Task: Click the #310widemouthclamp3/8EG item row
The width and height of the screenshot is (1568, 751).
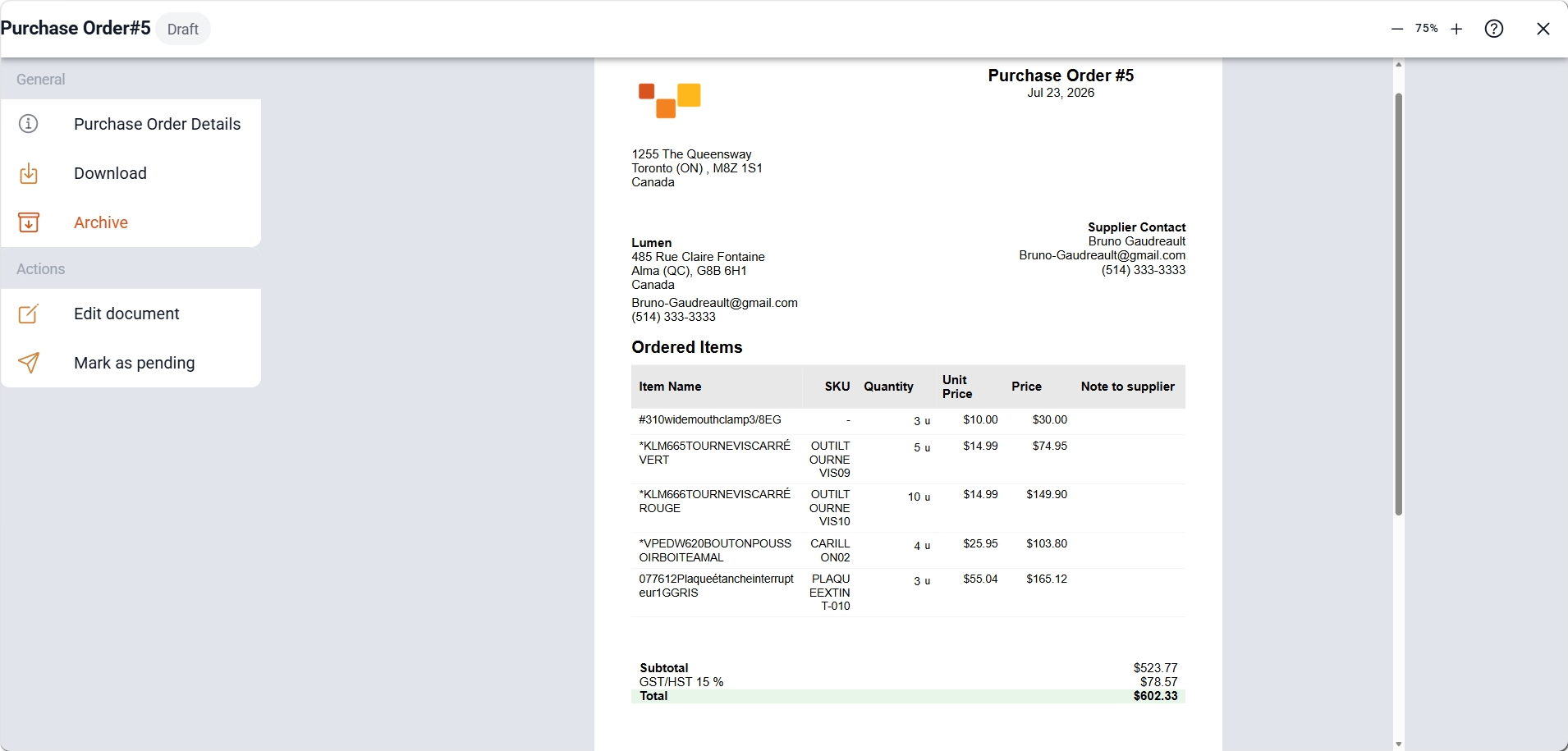Action: click(x=908, y=420)
